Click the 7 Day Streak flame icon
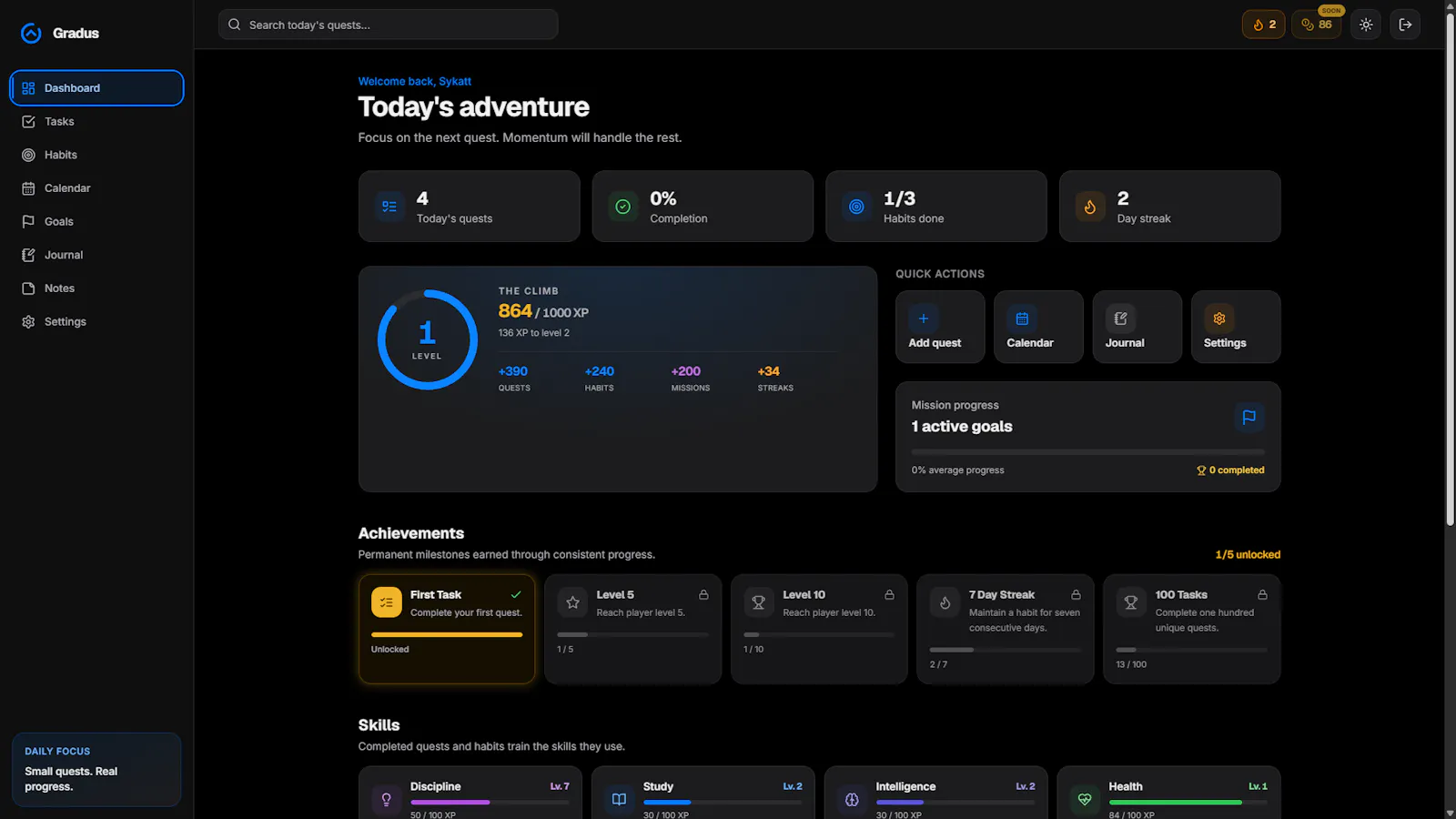This screenshot has width=1456, height=819. (945, 602)
